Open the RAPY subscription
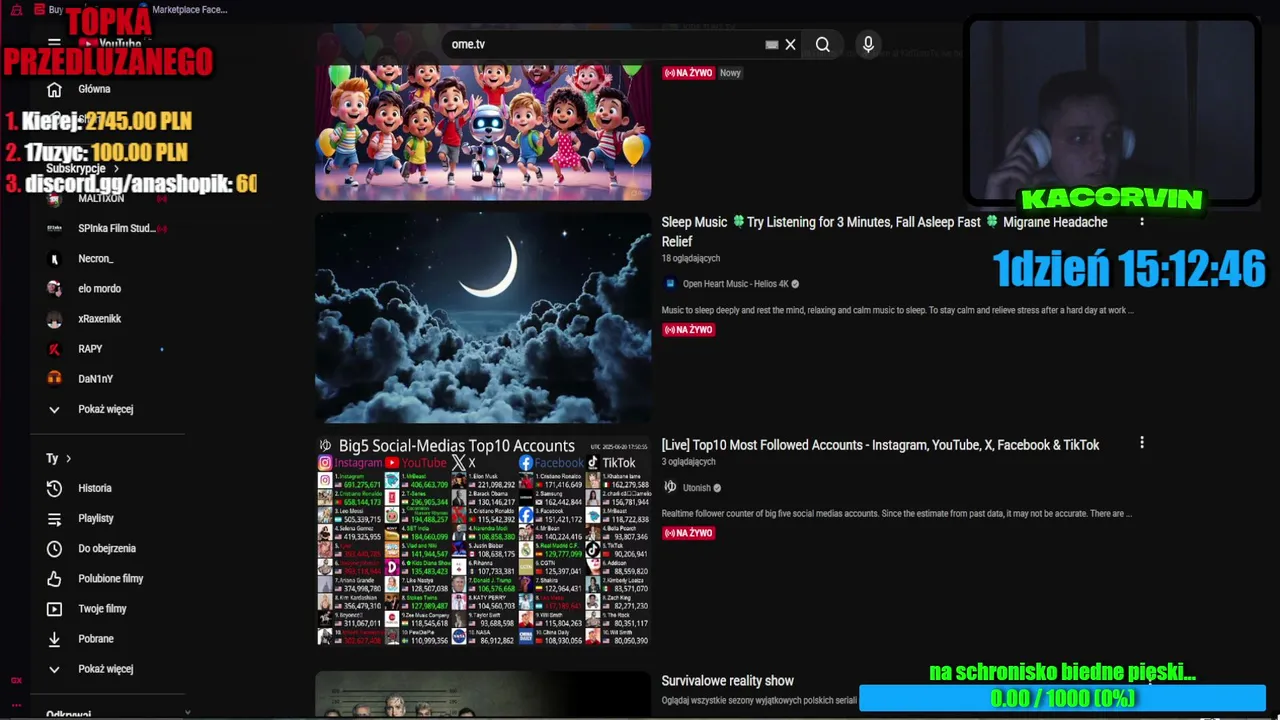Viewport: 1280px width, 720px height. coord(90,349)
